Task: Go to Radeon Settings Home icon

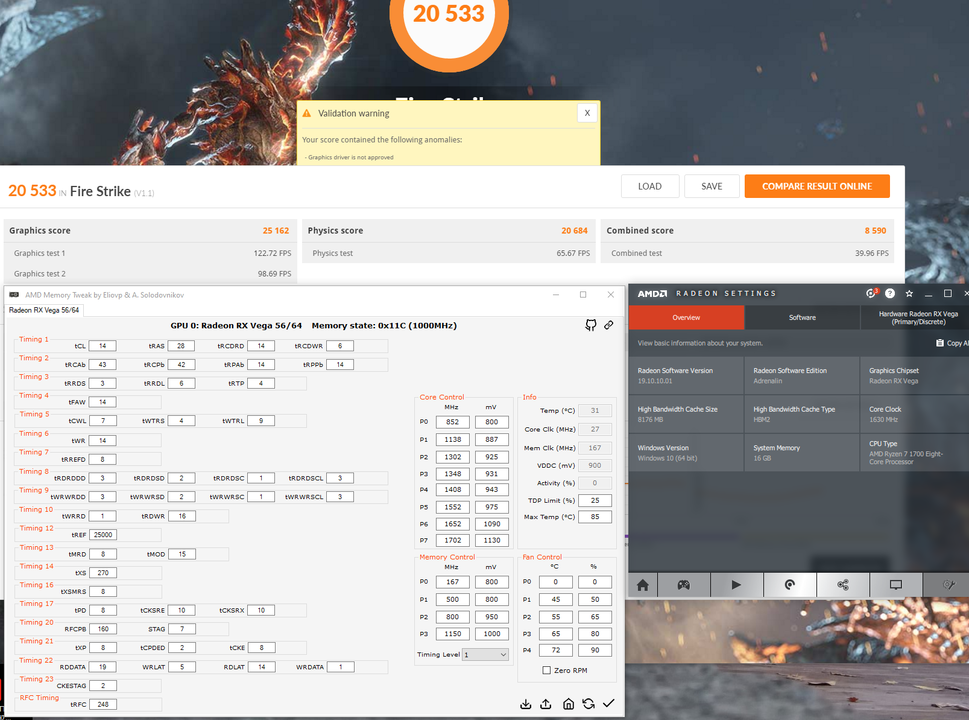Action: (643, 585)
